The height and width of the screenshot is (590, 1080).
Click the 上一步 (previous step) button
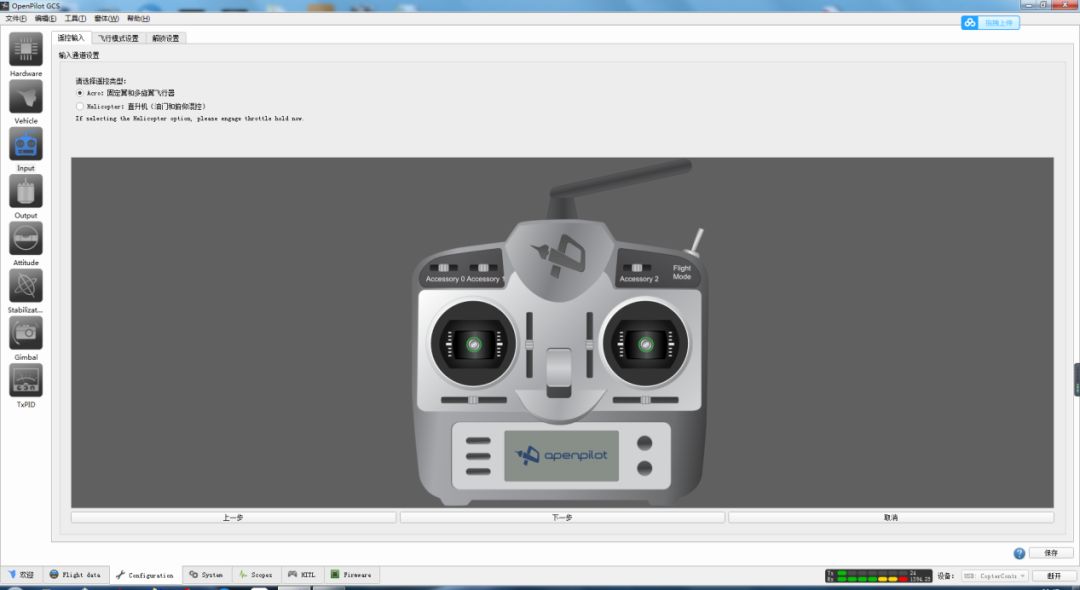pos(233,517)
